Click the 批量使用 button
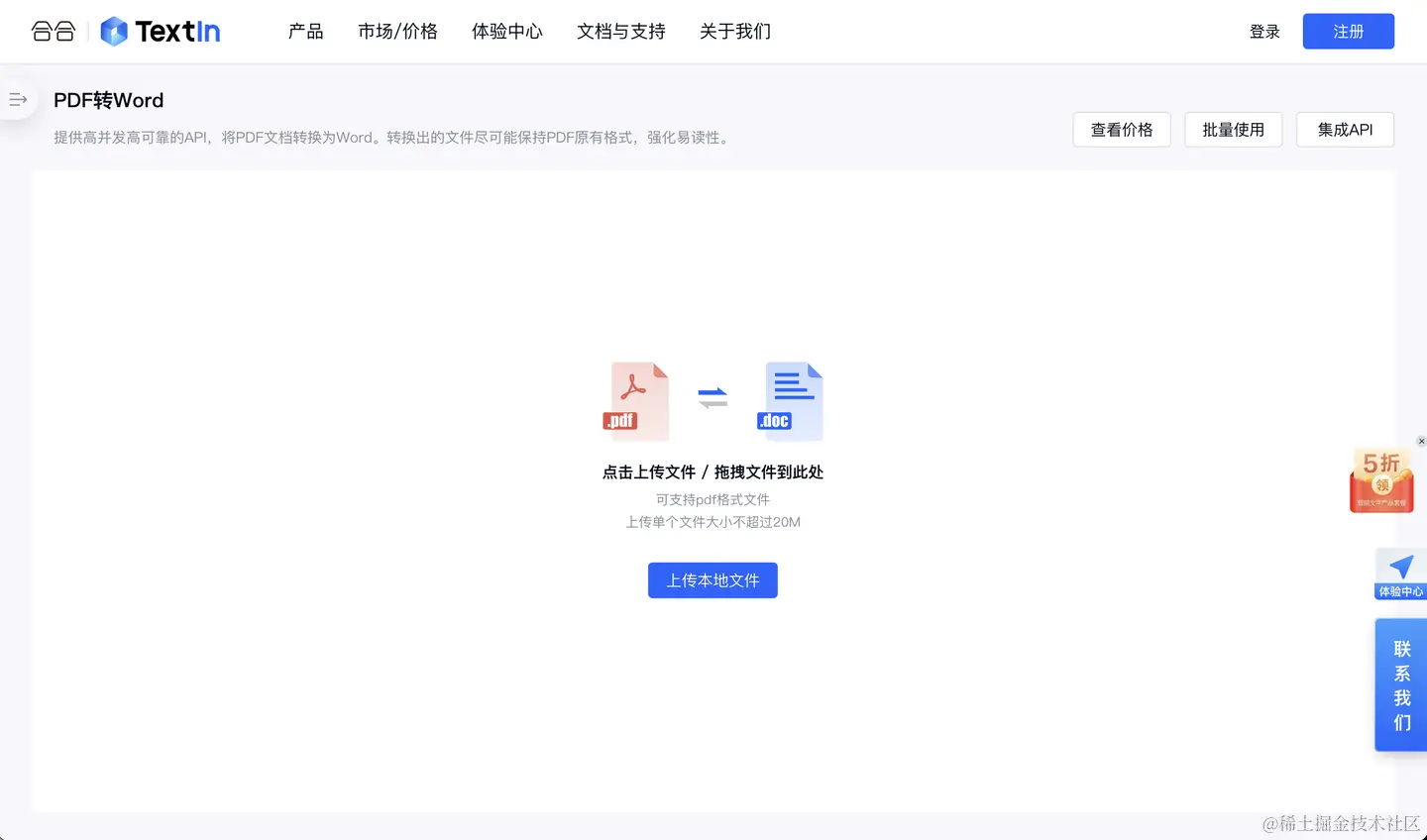1427x840 pixels. click(x=1234, y=130)
